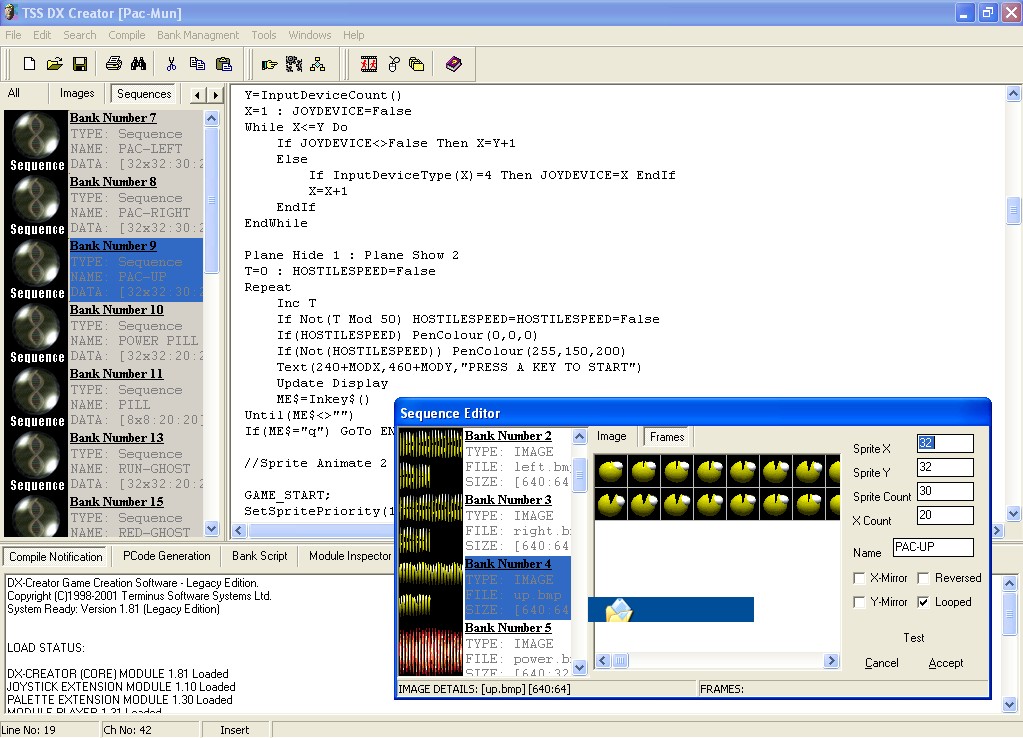Click Cancel in the Sequence Editor

[881, 663]
